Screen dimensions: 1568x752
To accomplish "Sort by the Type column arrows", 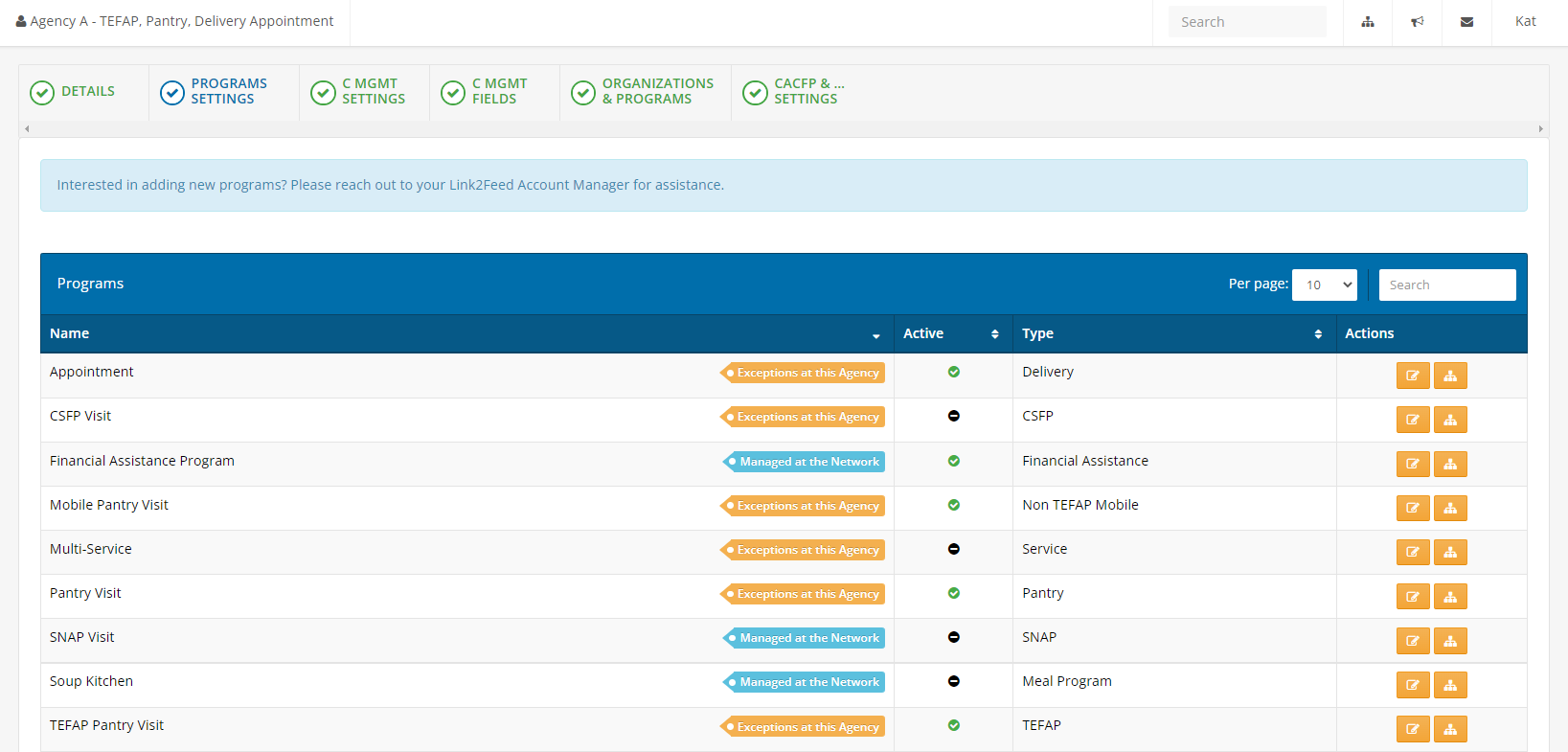I will coord(1318,334).
